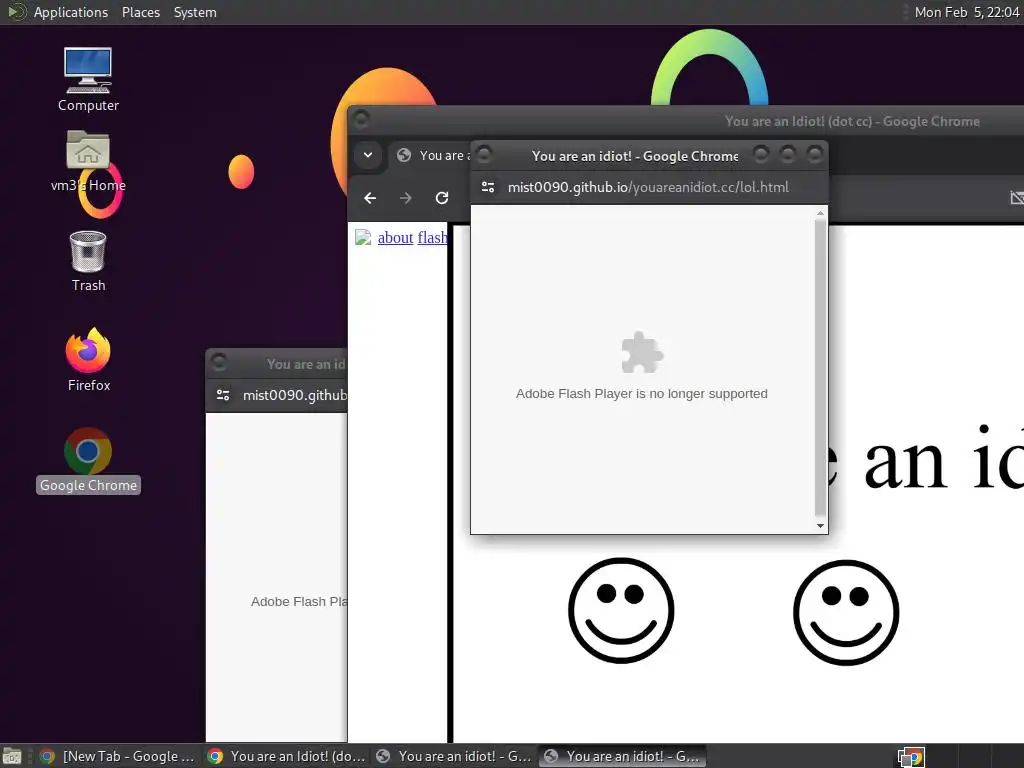The image size is (1024, 768).
Task: Click the front popup window menu button
Action: coord(484,155)
